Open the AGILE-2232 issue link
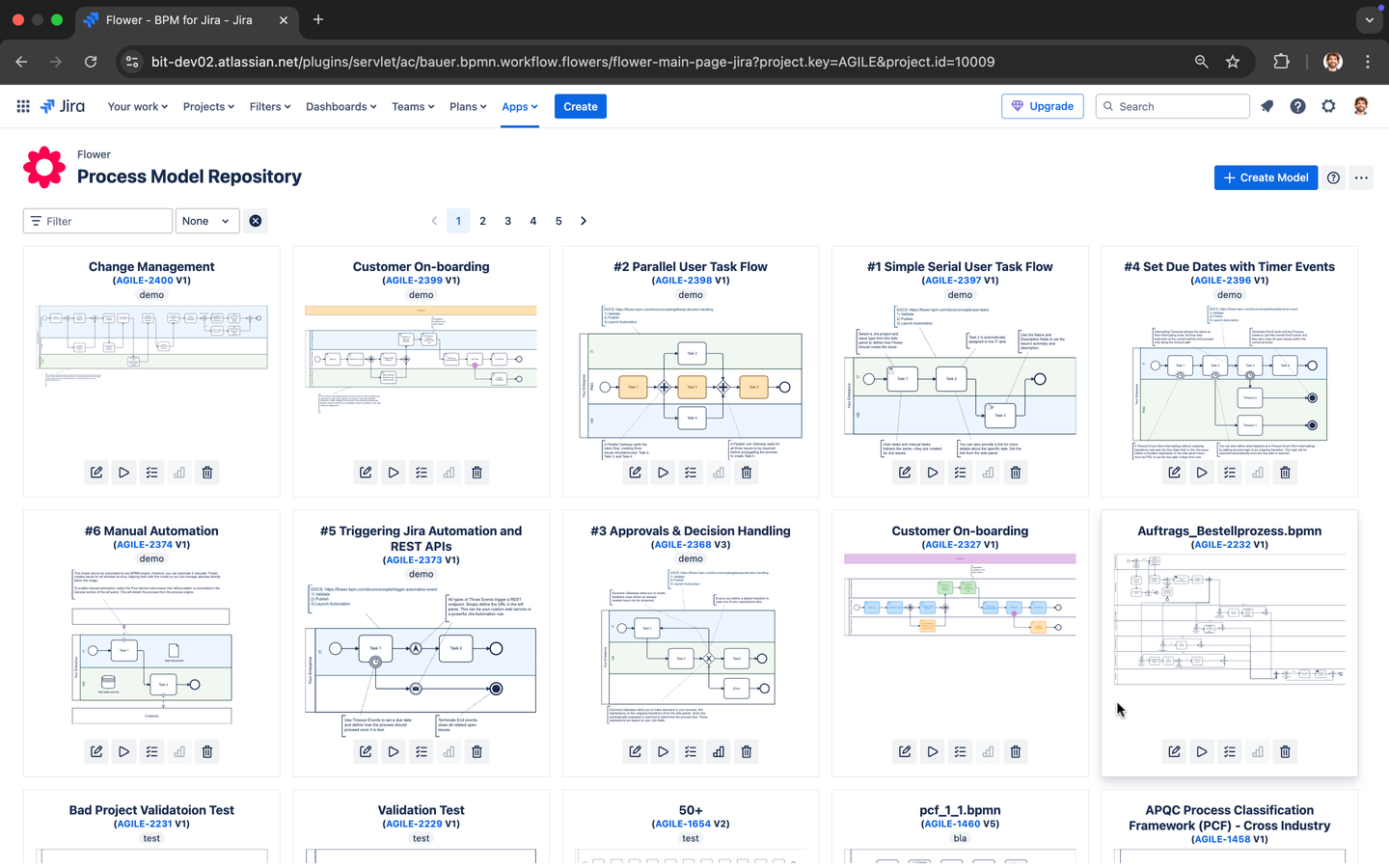The width and height of the screenshot is (1389, 868). tap(1222, 545)
